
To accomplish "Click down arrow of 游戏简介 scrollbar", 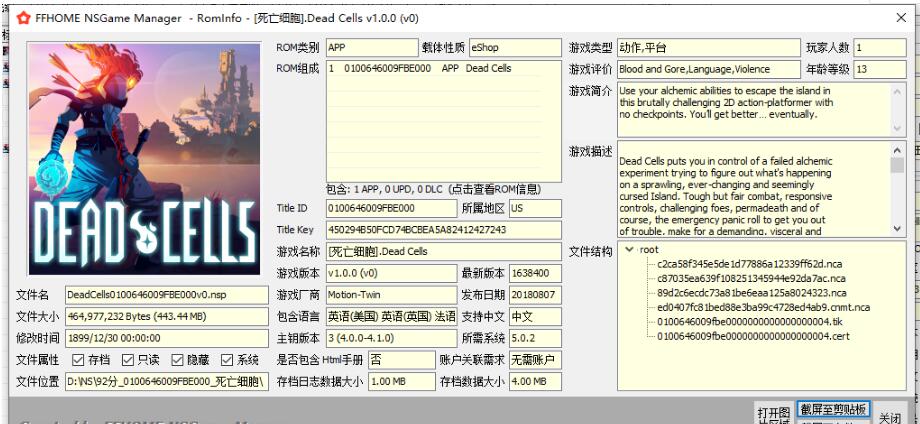I will pyautogui.click(x=898, y=128).
